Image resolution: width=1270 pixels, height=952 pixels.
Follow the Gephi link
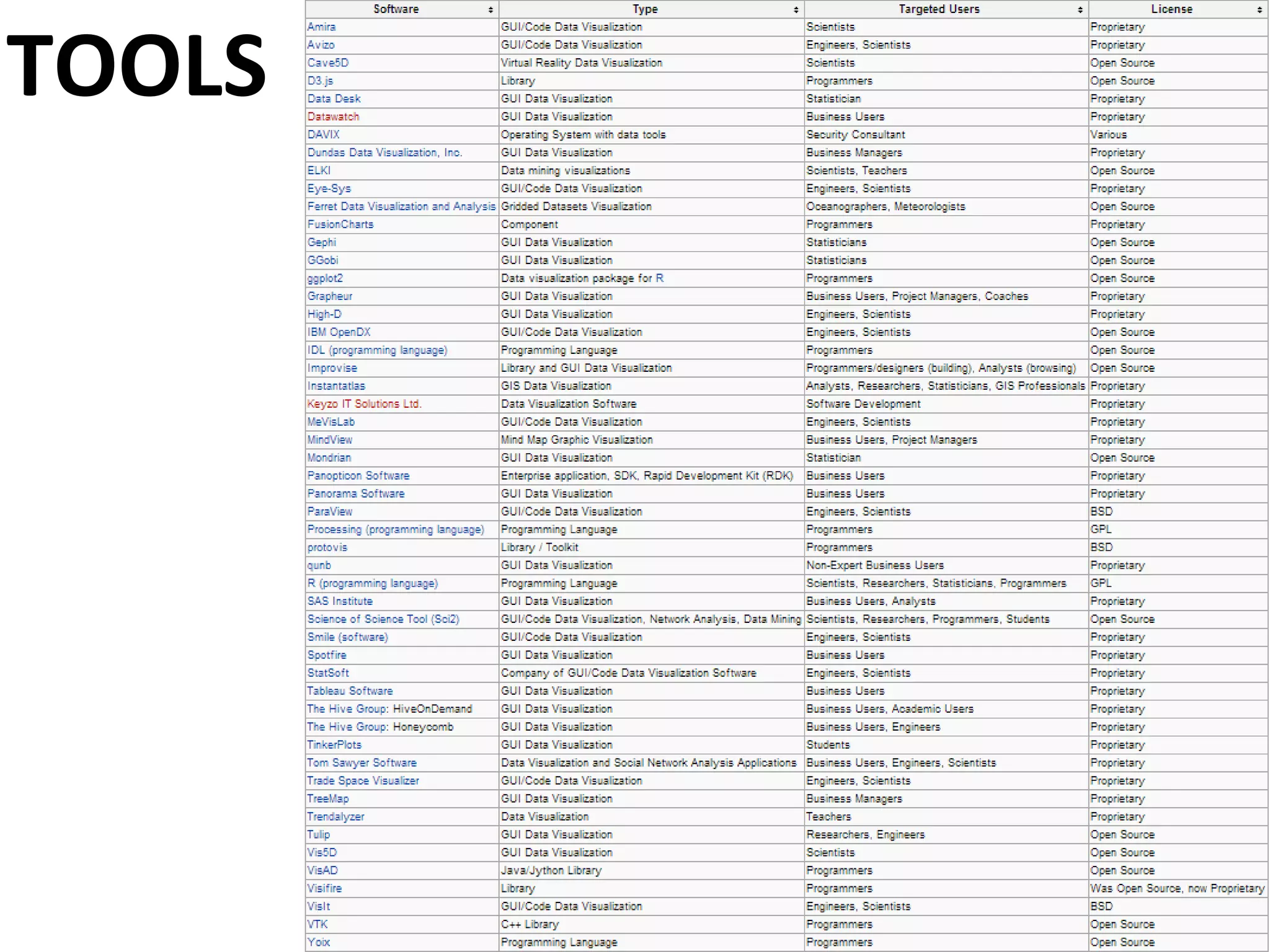click(321, 243)
